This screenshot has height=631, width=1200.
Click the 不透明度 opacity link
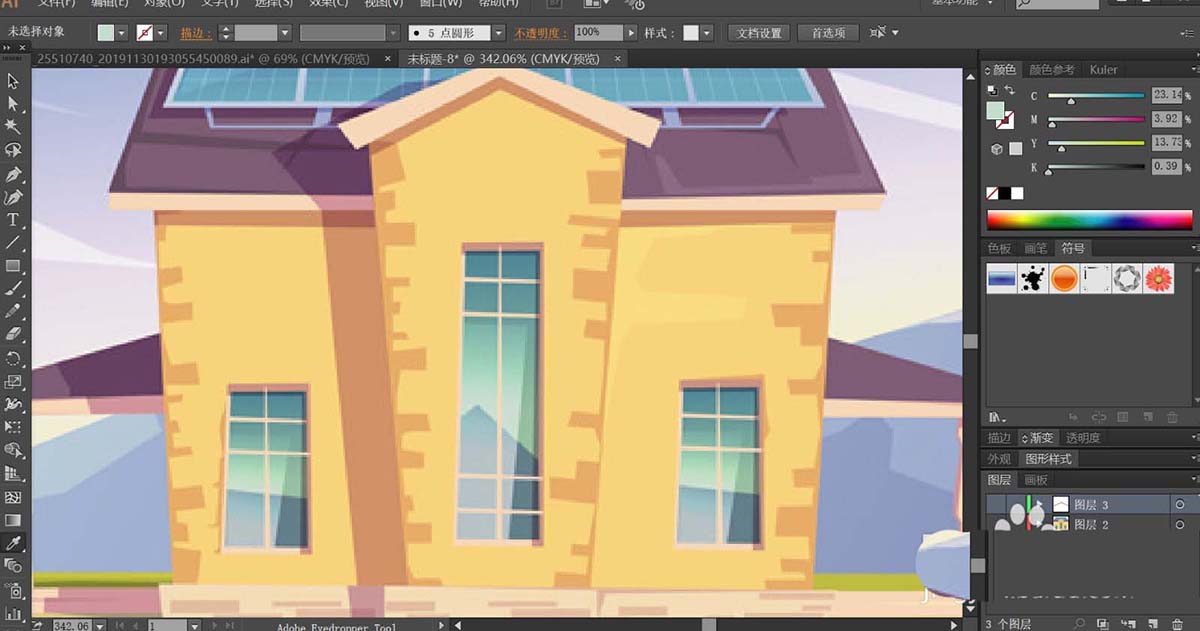pyautogui.click(x=541, y=33)
